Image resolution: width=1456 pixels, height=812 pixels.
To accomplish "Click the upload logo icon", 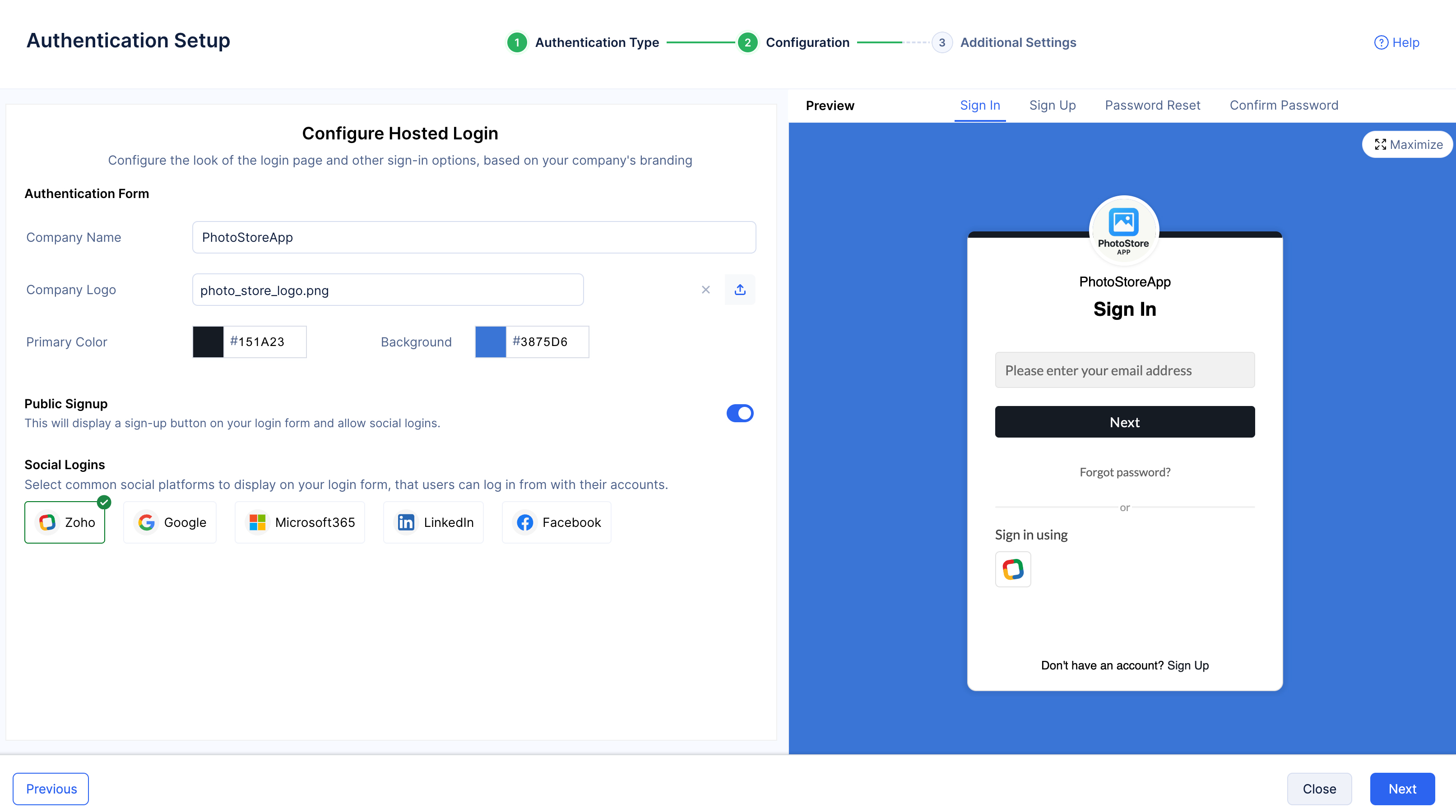I will (739, 290).
